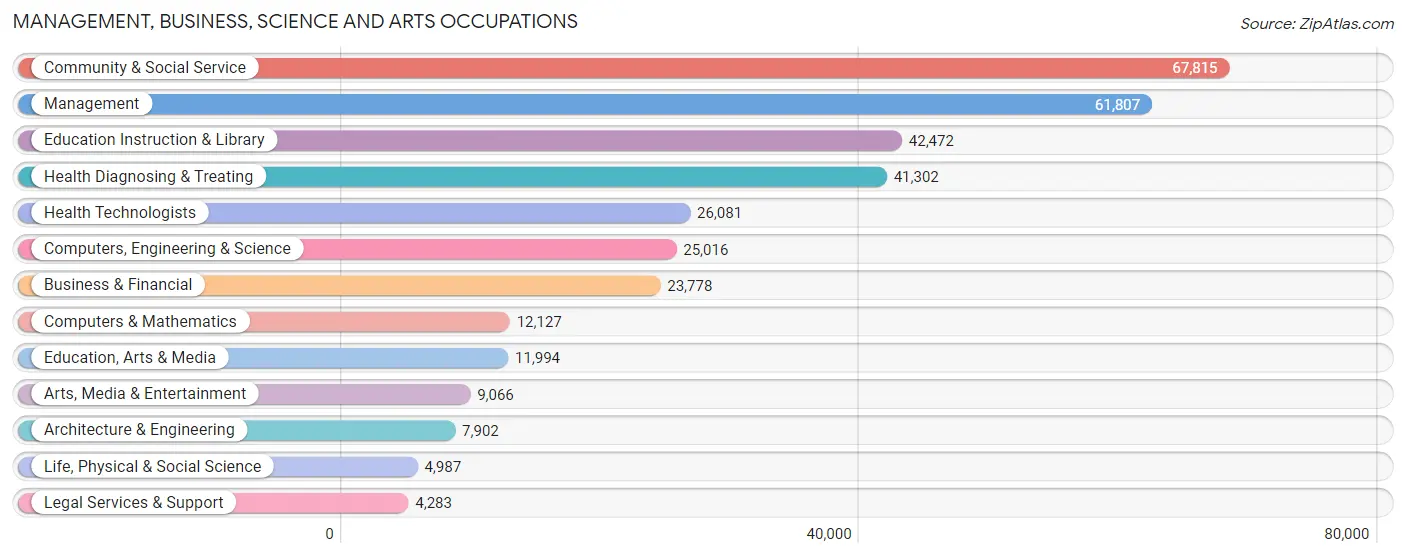This screenshot has height=558, width=1406.
Task: Click the Education Instruction & Library label
Action: coord(154,140)
